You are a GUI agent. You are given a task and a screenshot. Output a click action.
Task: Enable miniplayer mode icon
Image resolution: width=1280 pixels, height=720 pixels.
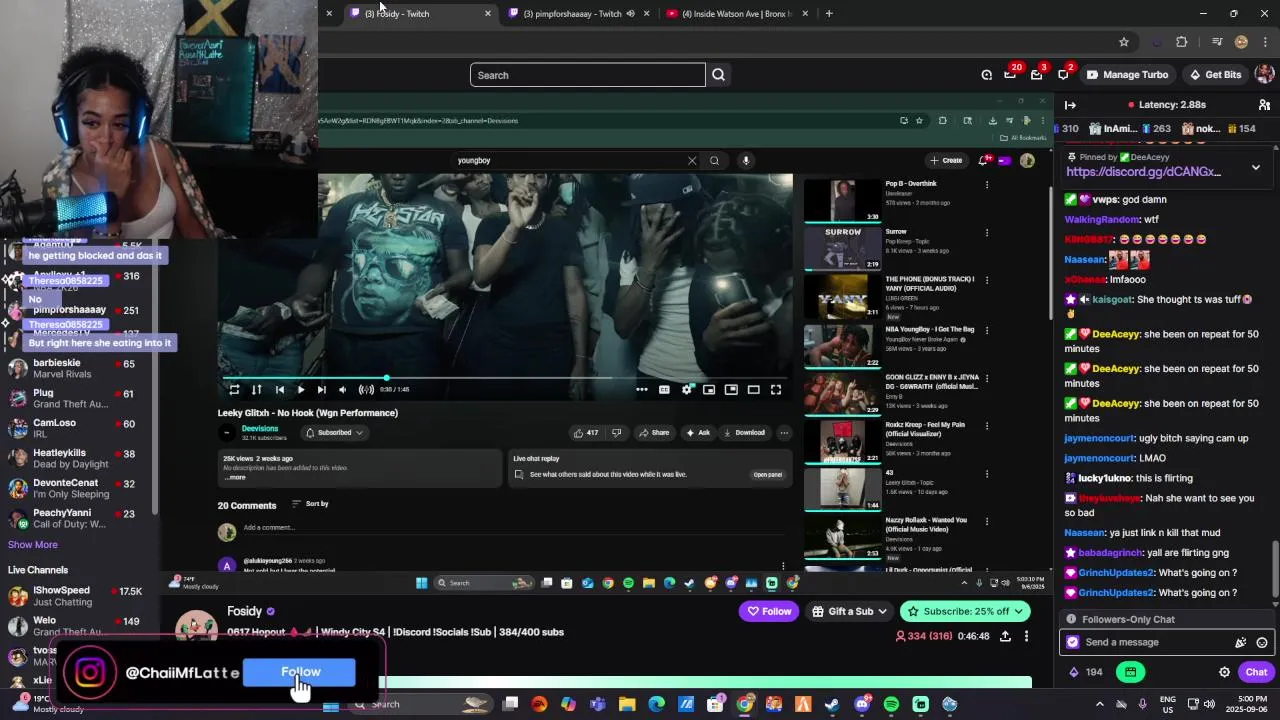point(708,390)
